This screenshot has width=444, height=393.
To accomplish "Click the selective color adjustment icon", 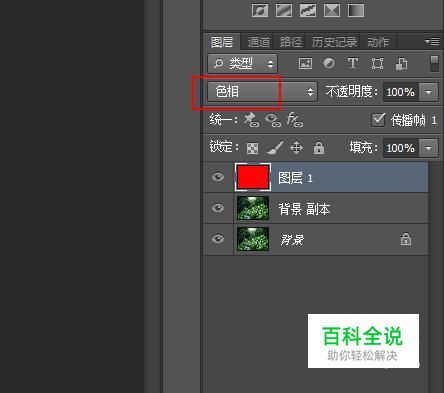I will point(332,11).
